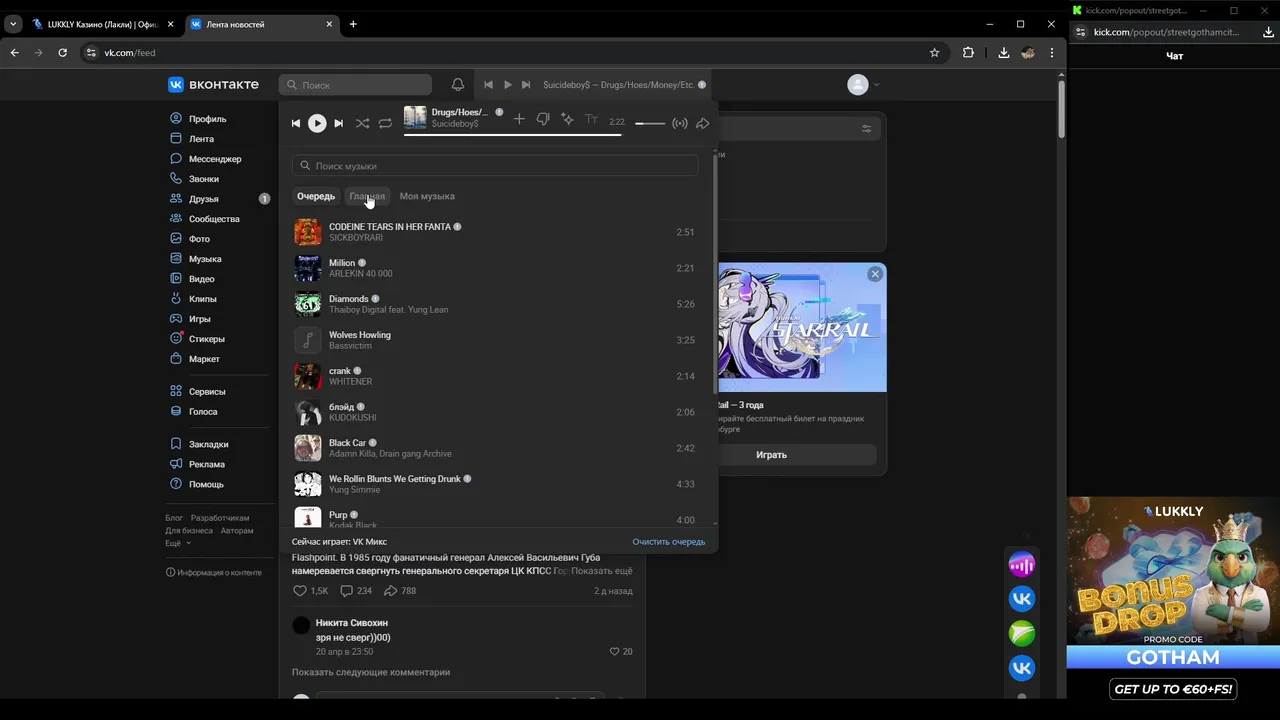1280x720 pixels.
Task: Open Фото in the sidebar
Action: (199, 239)
